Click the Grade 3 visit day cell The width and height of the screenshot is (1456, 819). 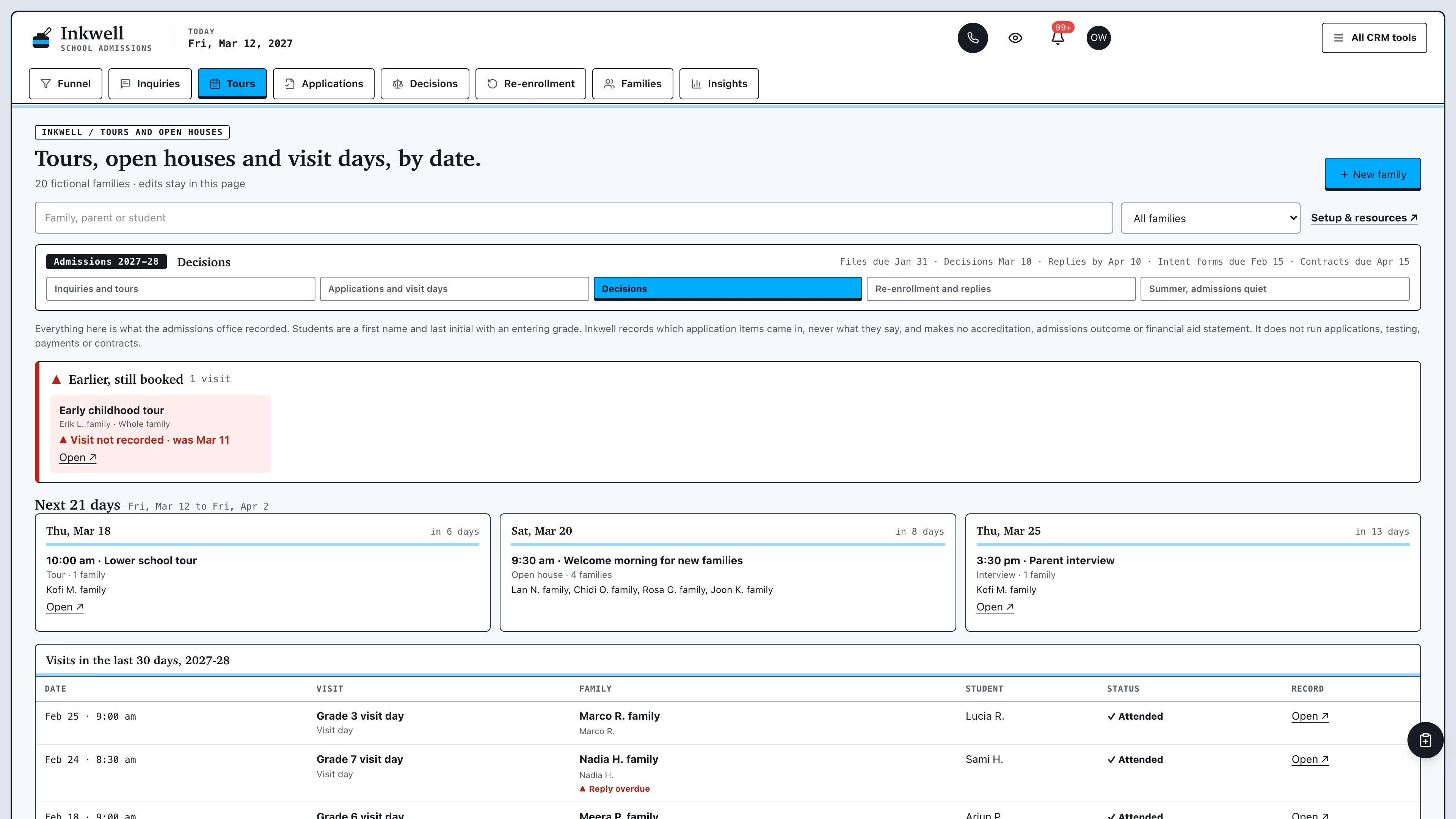click(x=360, y=716)
